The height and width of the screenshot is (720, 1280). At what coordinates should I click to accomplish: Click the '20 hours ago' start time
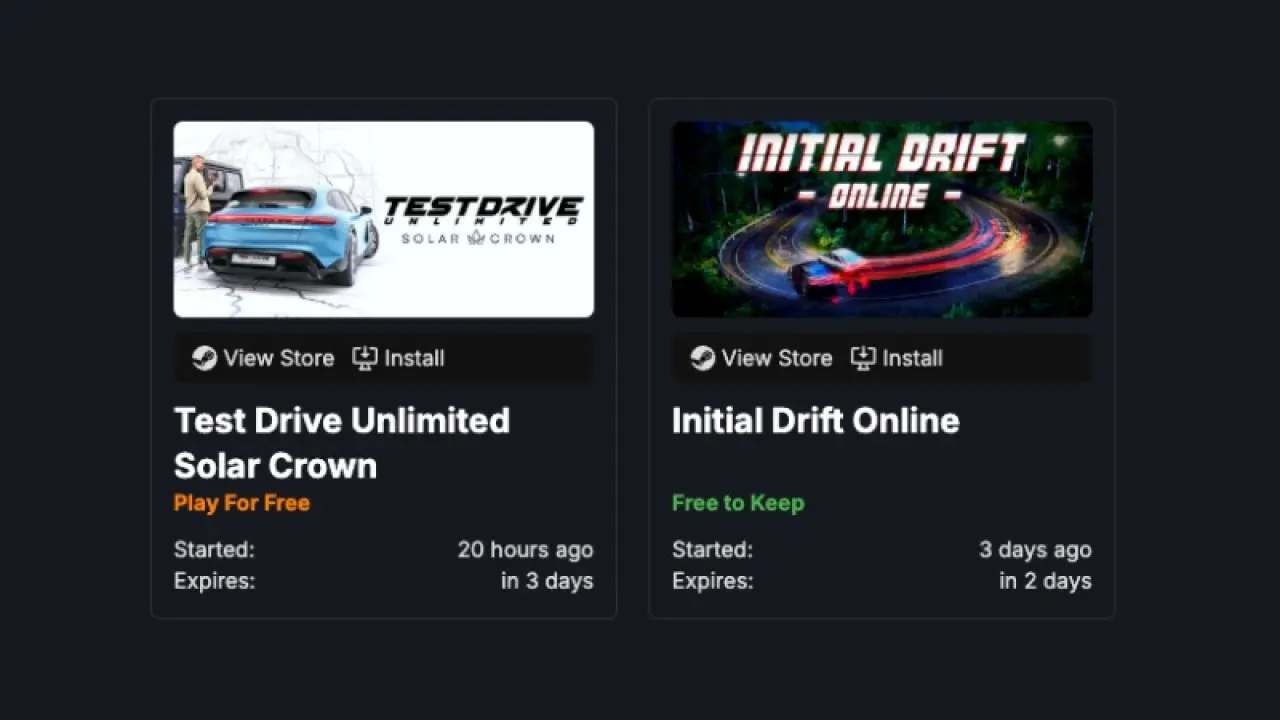[x=525, y=549]
